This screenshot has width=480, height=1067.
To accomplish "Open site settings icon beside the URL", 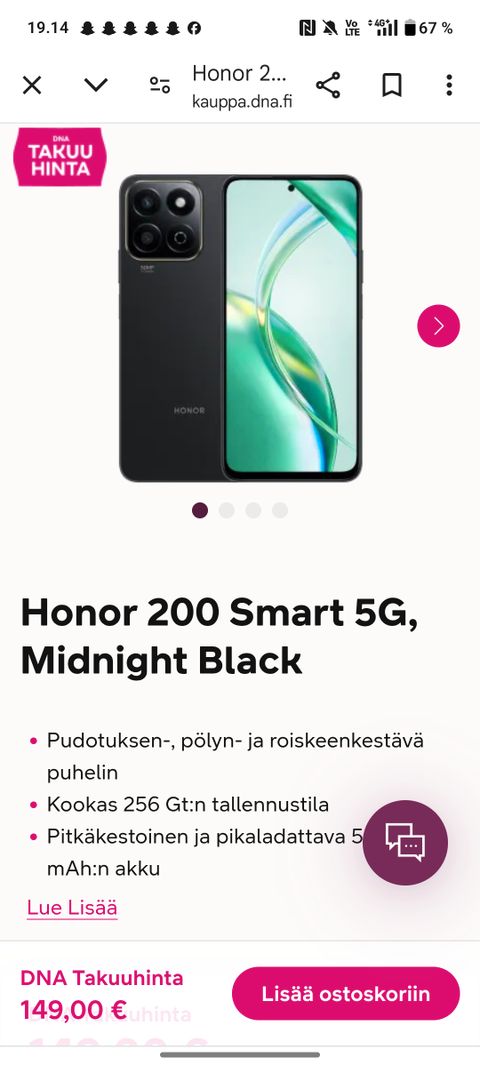I will 159,85.
